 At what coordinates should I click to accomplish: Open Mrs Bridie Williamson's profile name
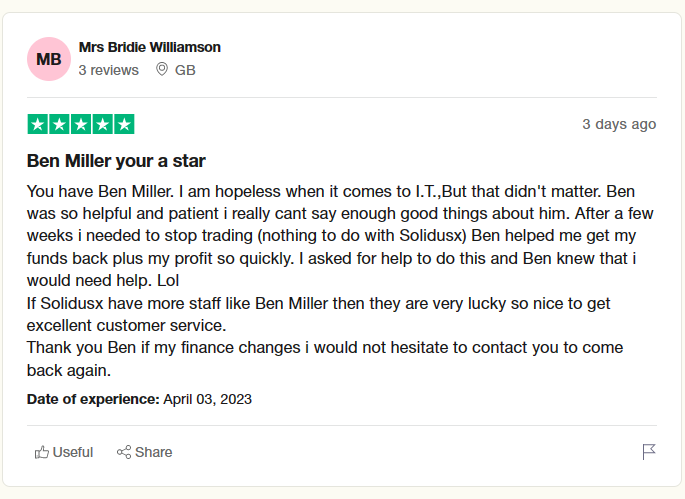click(x=149, y=47)
